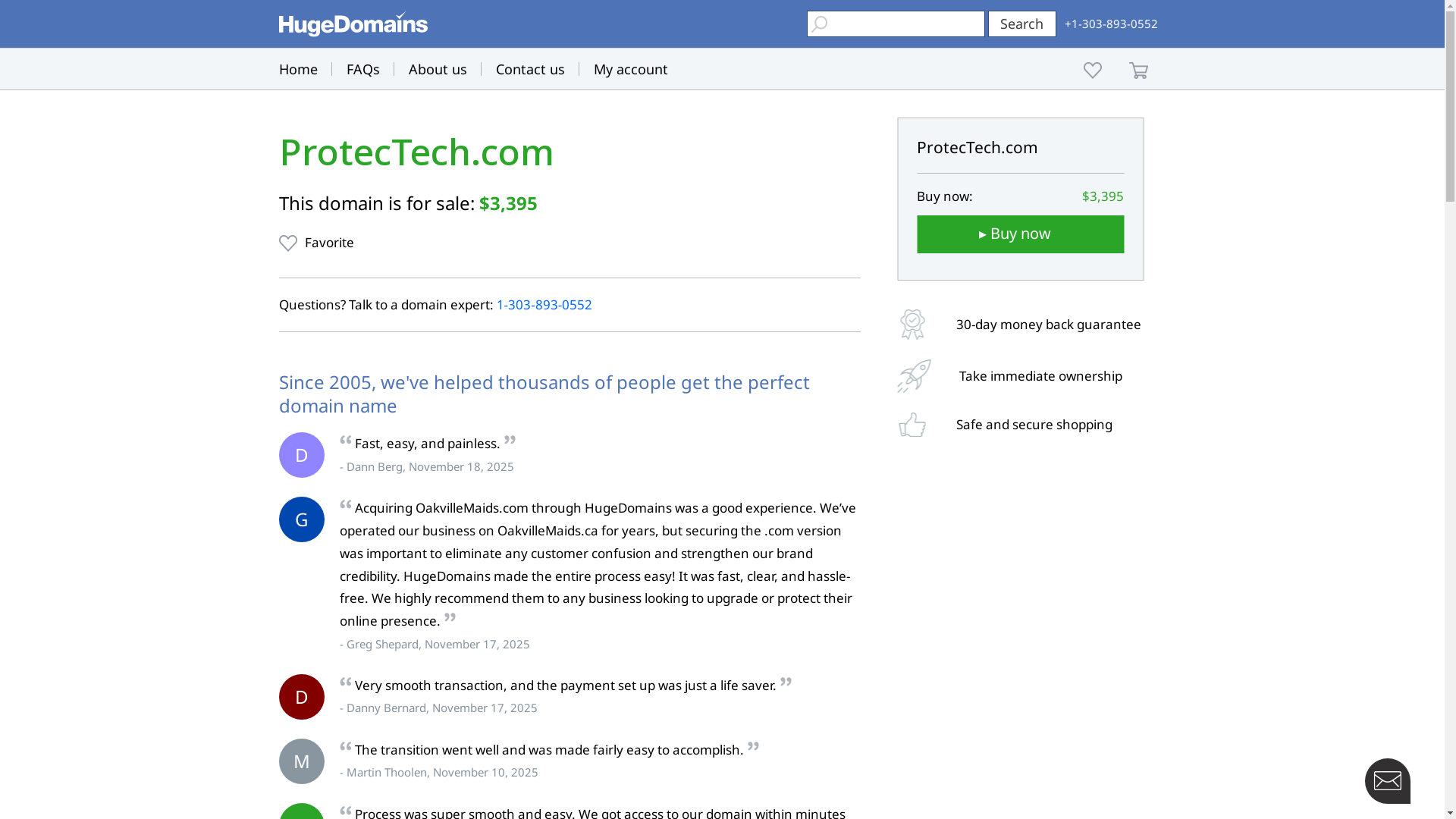Click the rocket immediate ownership icon
This screenshot has width=1456, height=819.
coord(914,376)
